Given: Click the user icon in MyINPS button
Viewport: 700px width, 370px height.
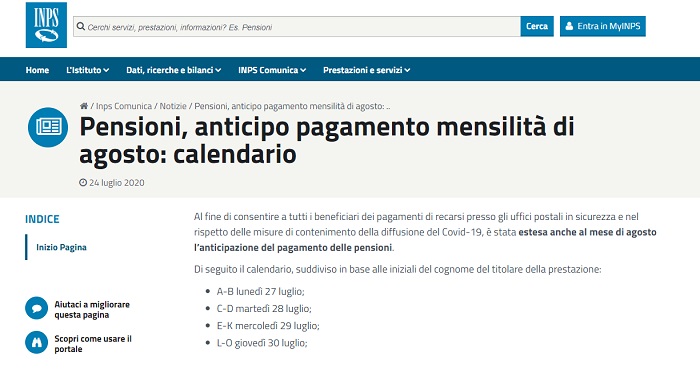Looking at the screenshot, I should click(569, 26).
